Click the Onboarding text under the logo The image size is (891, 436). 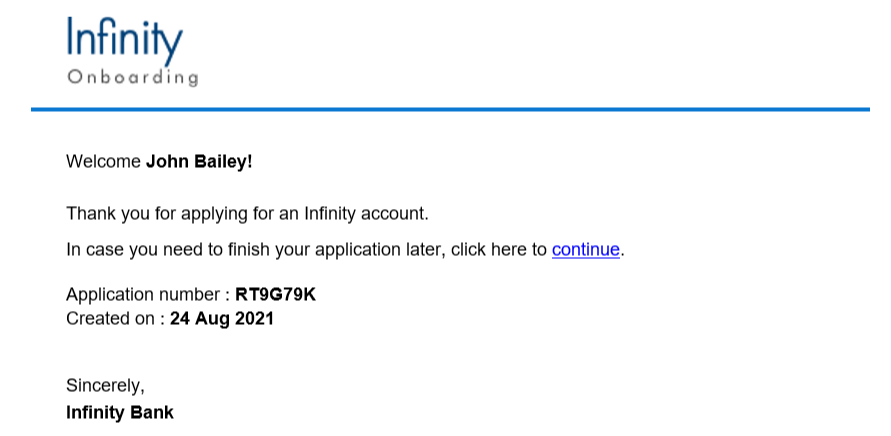click(x=132, y=77)
